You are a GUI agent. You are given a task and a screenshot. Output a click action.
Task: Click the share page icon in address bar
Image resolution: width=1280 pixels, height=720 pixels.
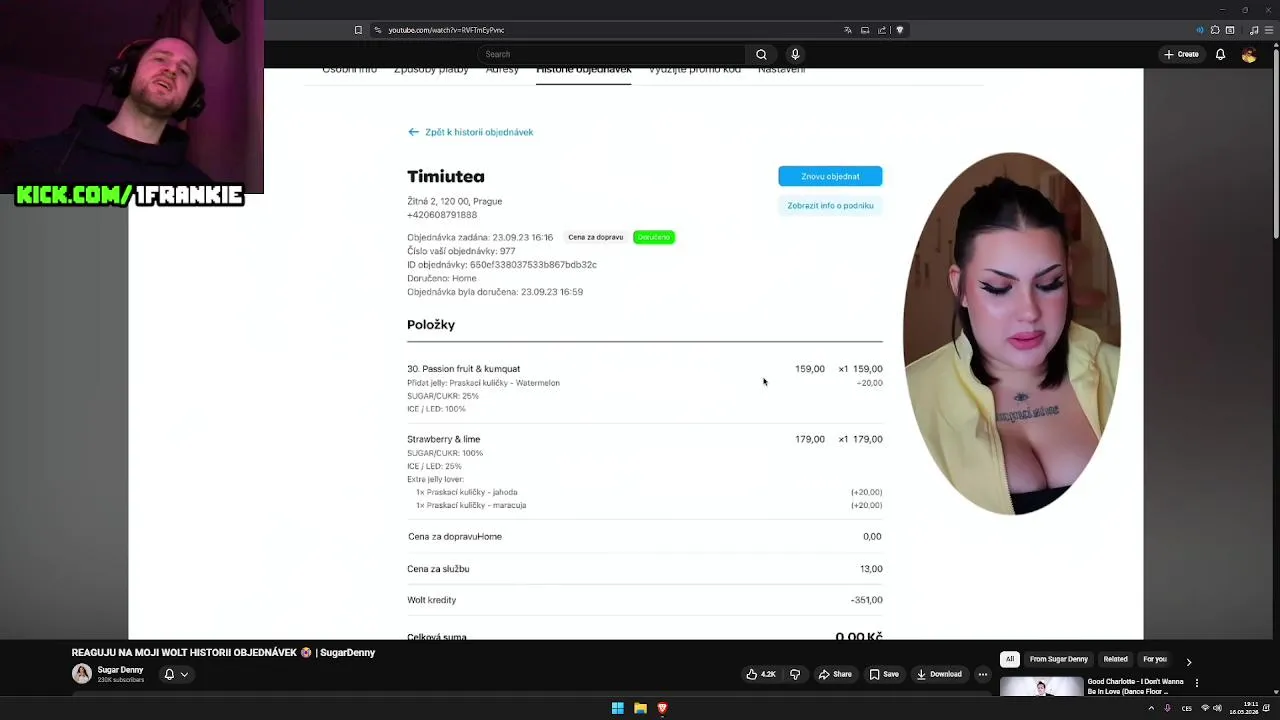pos(882,30)
